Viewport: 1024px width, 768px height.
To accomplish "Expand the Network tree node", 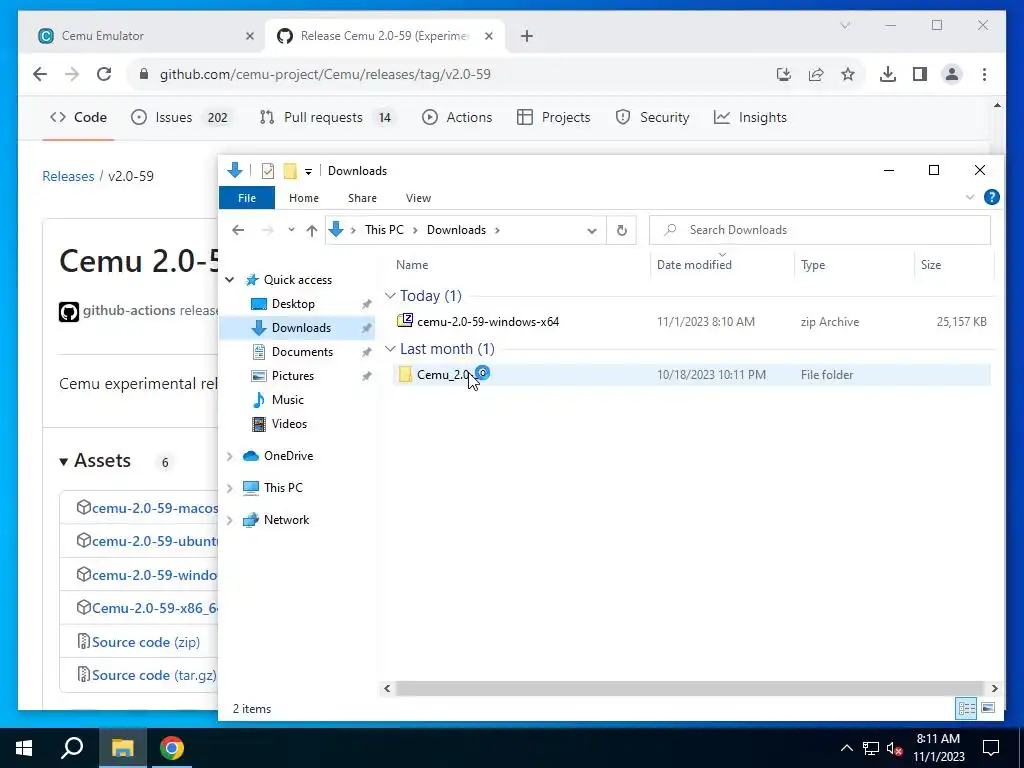I will (x=230, y=520).
